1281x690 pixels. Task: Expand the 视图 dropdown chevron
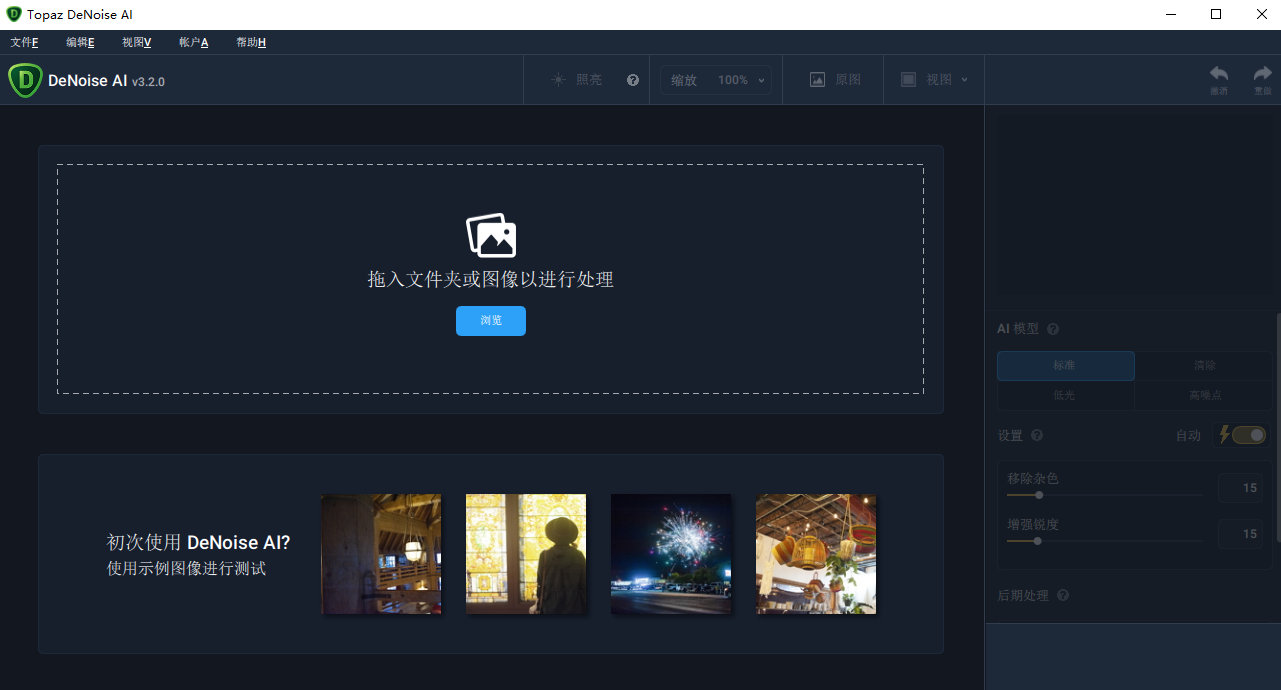pos(965,80)
